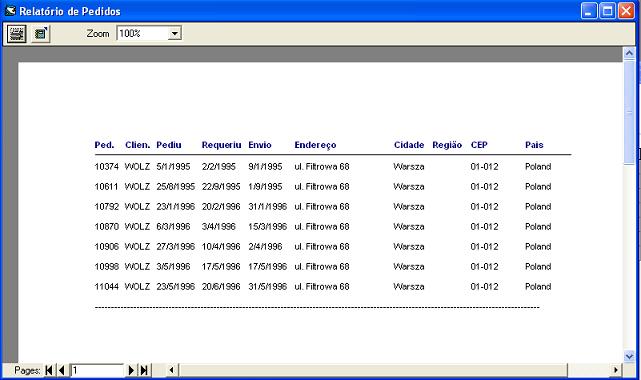Click the Relatório de Pedidos title icon
Viewport: 641px width, 380px height.
[10, 11]
